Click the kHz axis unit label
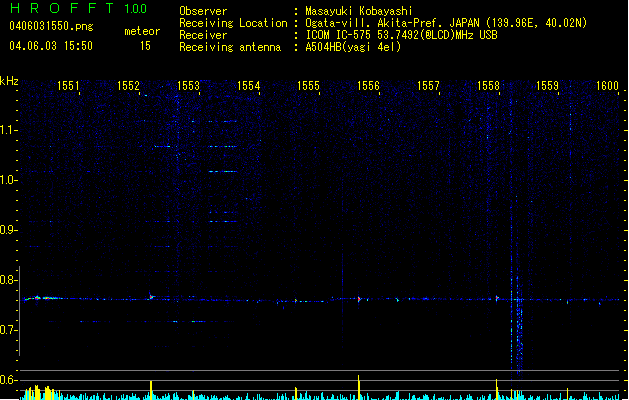This screenshot has height=400, width=629. tap(9, 81)
